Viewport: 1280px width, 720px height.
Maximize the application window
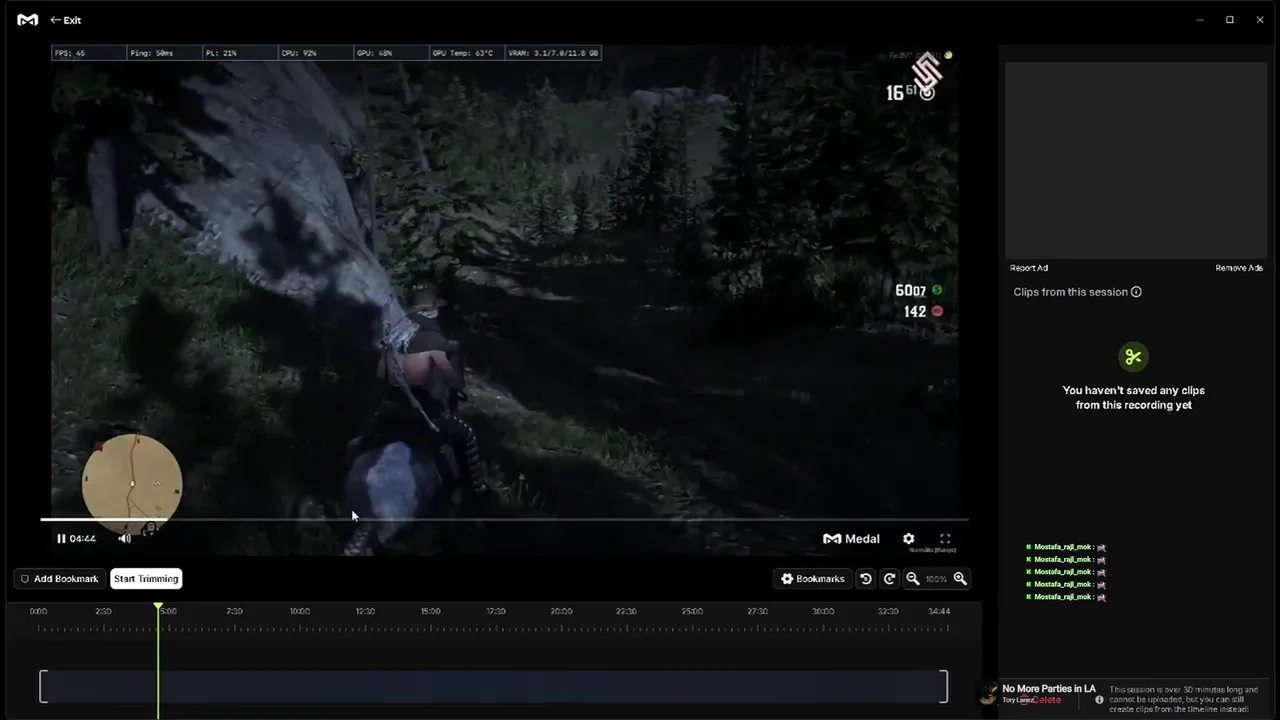click(x=1230, y=20)
